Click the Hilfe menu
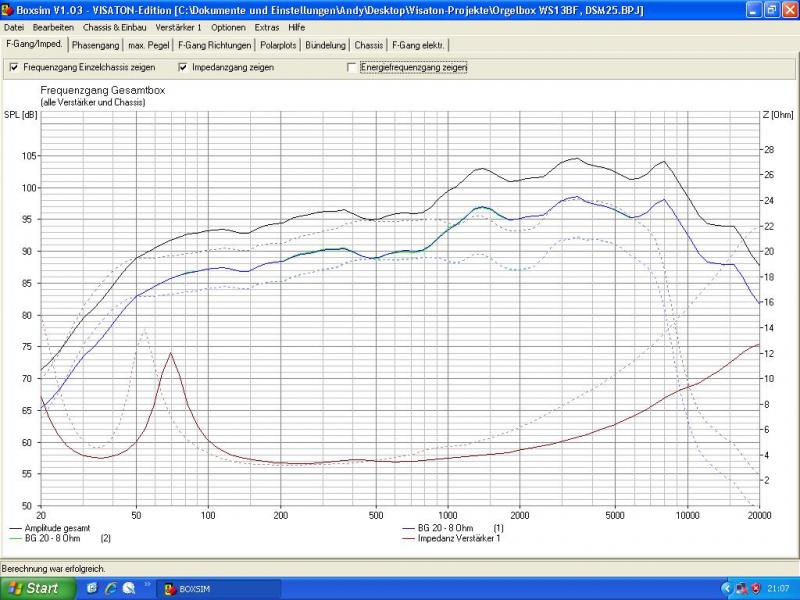The image size is (800, 600). (x=297, y=27)
